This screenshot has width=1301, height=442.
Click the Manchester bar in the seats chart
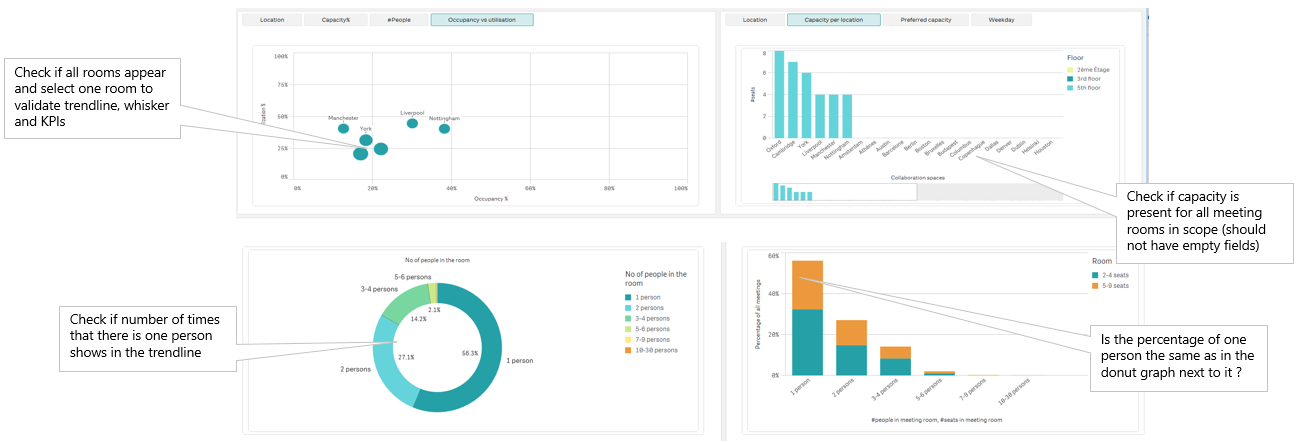click(x=833, y=116)
